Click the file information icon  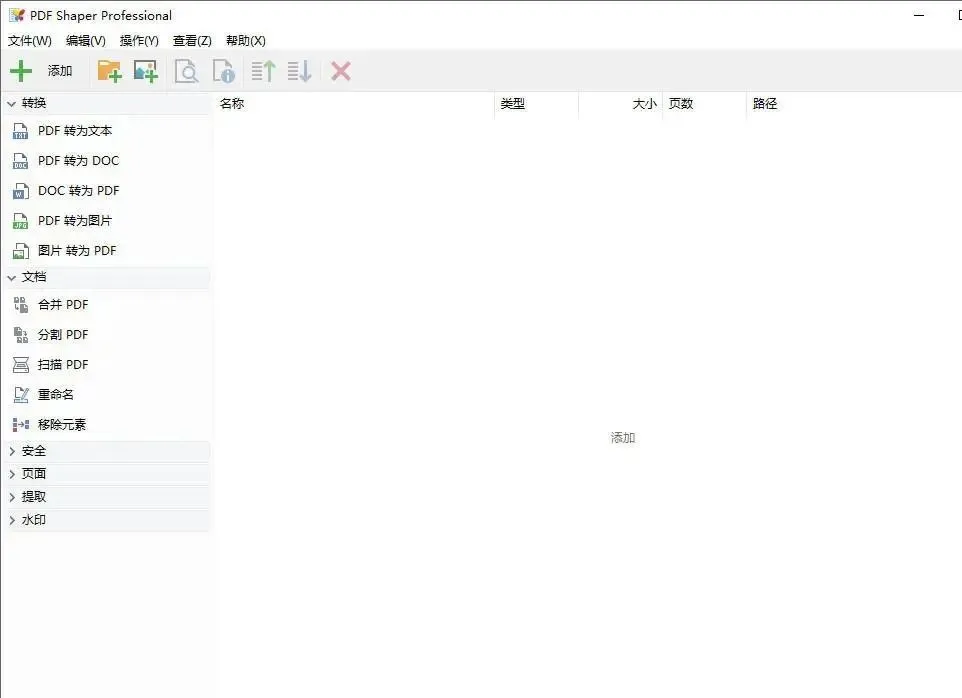click(224, 71)
